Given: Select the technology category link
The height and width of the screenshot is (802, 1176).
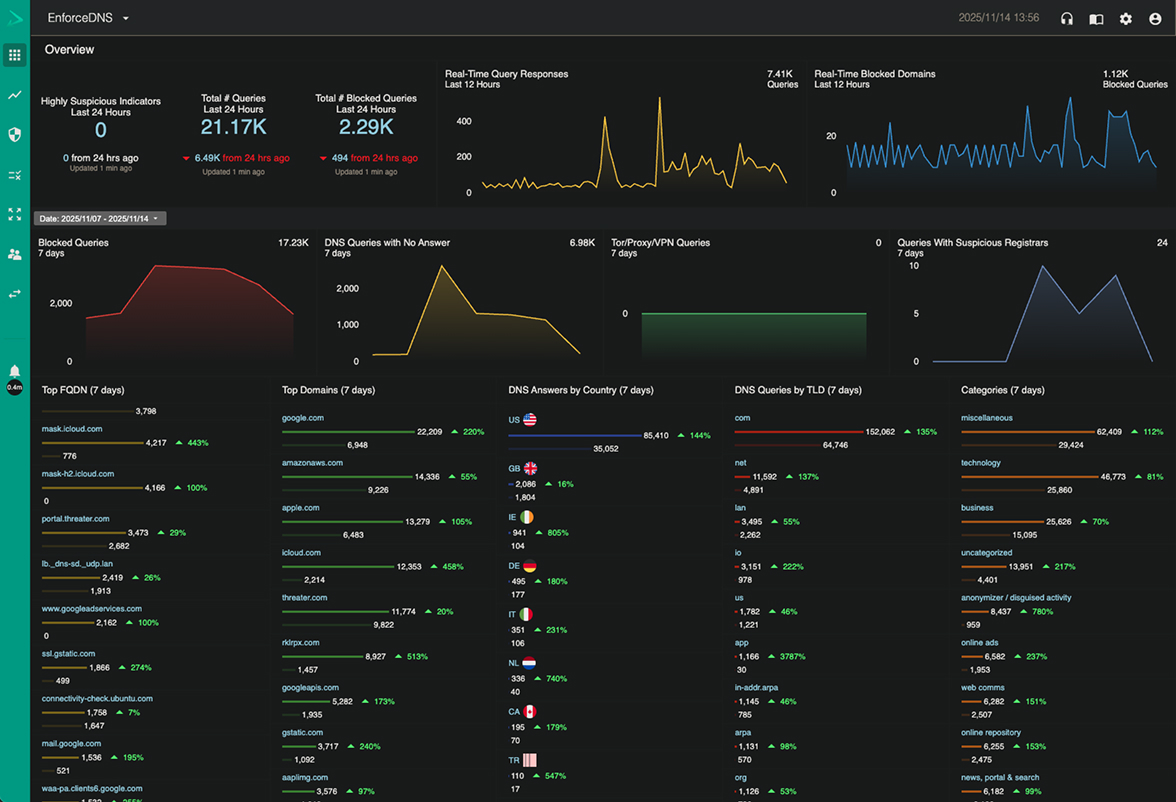Looking at the screenshot, I should point(980,463).
